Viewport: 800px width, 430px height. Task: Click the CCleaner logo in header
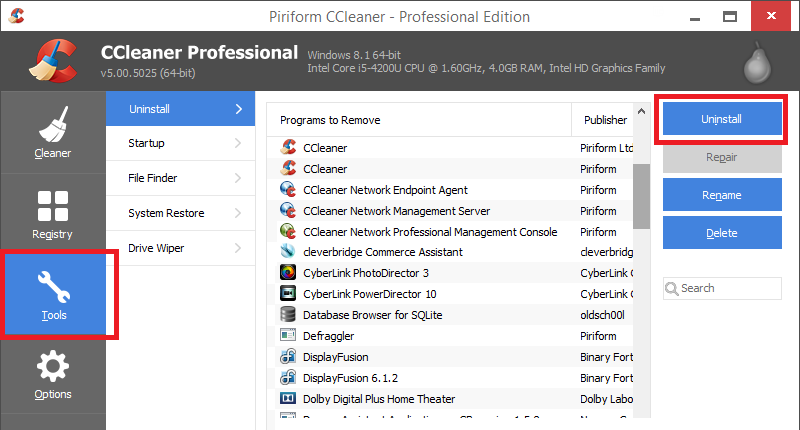coord(54,62)
